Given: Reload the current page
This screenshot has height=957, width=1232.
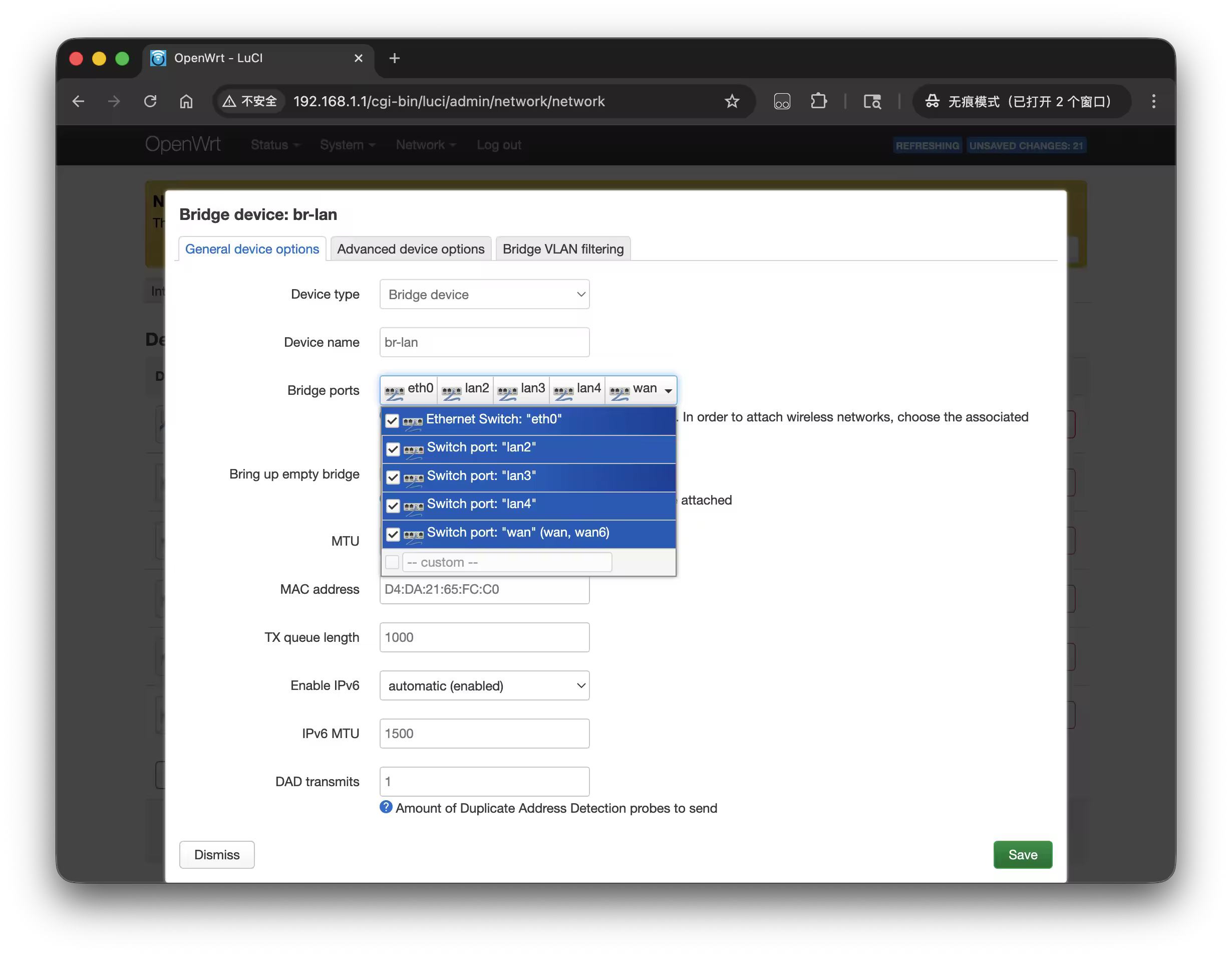Looking at the screenshot, I should (x=150, y=101).
